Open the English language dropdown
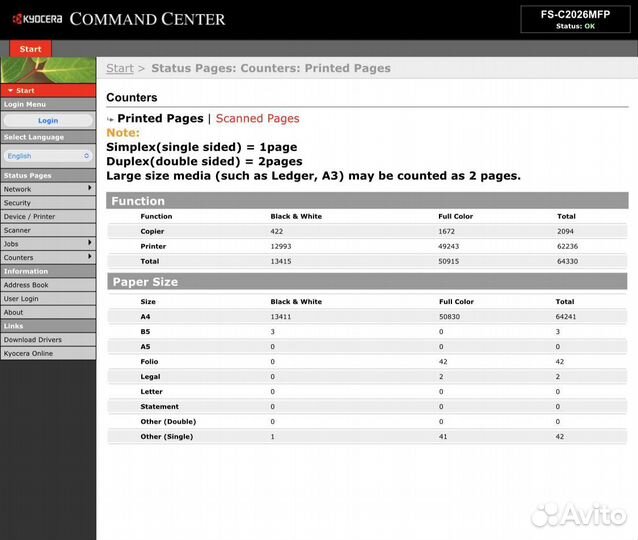The image size is (638, 540). coord(48,156)
